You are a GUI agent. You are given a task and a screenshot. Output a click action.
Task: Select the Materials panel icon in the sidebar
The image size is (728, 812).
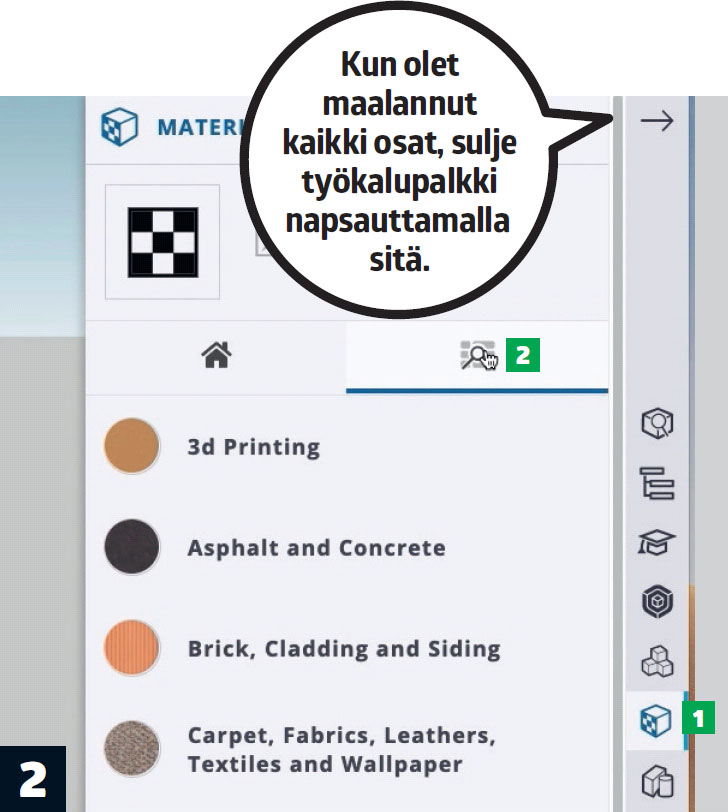point(656,720)
